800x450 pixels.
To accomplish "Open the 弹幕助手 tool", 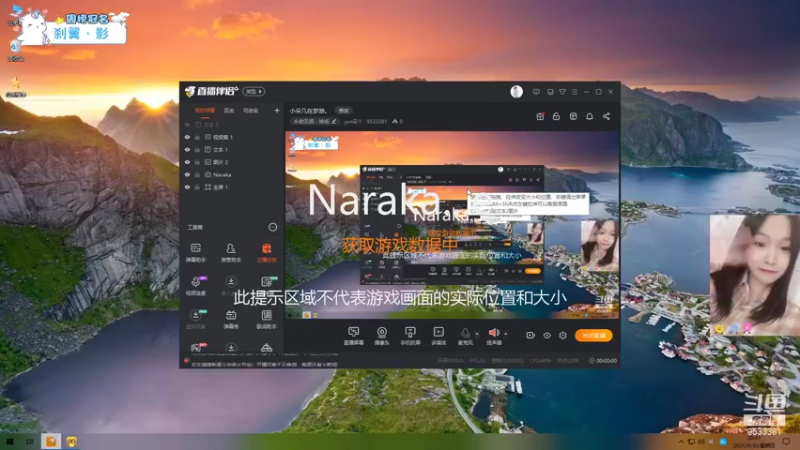I will (x=195, y=252).
